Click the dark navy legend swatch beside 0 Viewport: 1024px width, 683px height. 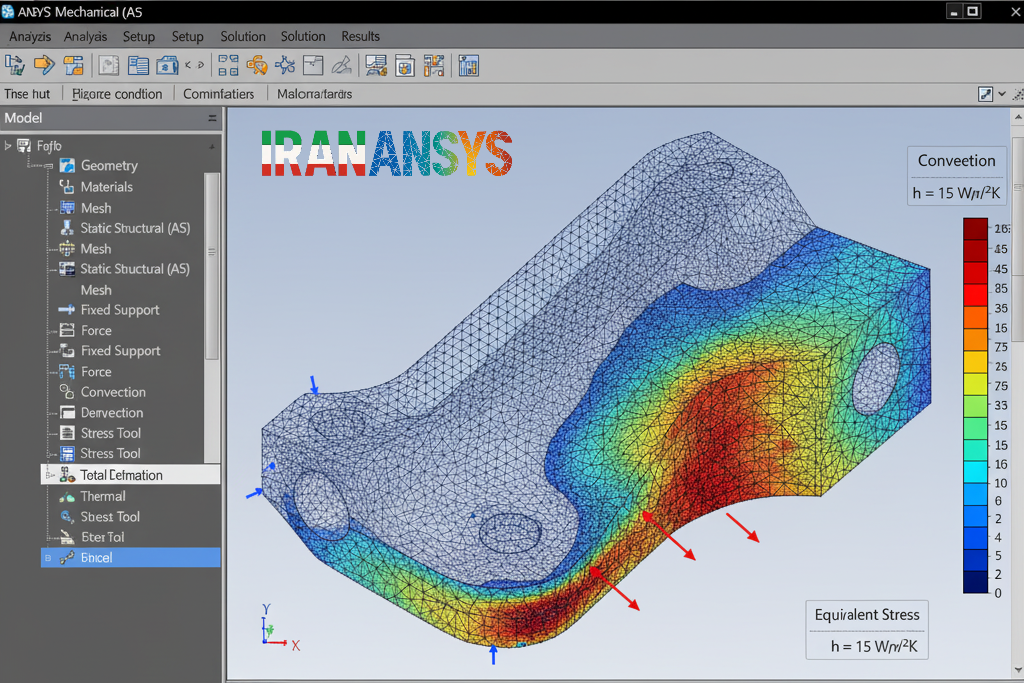click(975, 582)
